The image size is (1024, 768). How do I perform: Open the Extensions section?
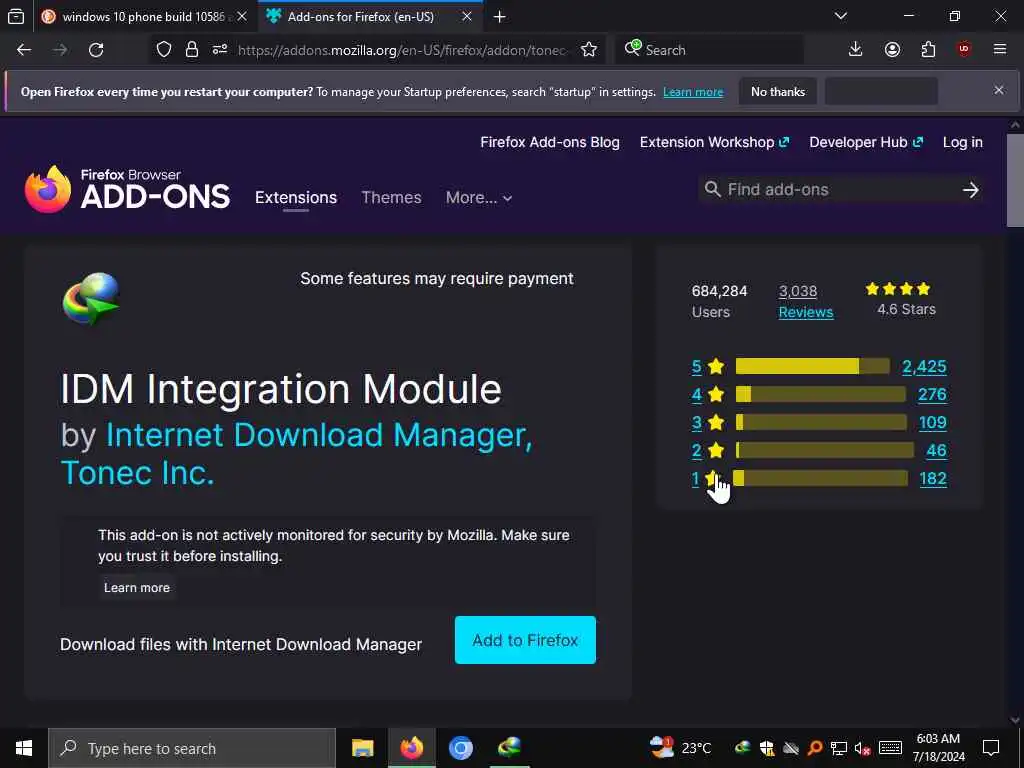tap(296, 197)
